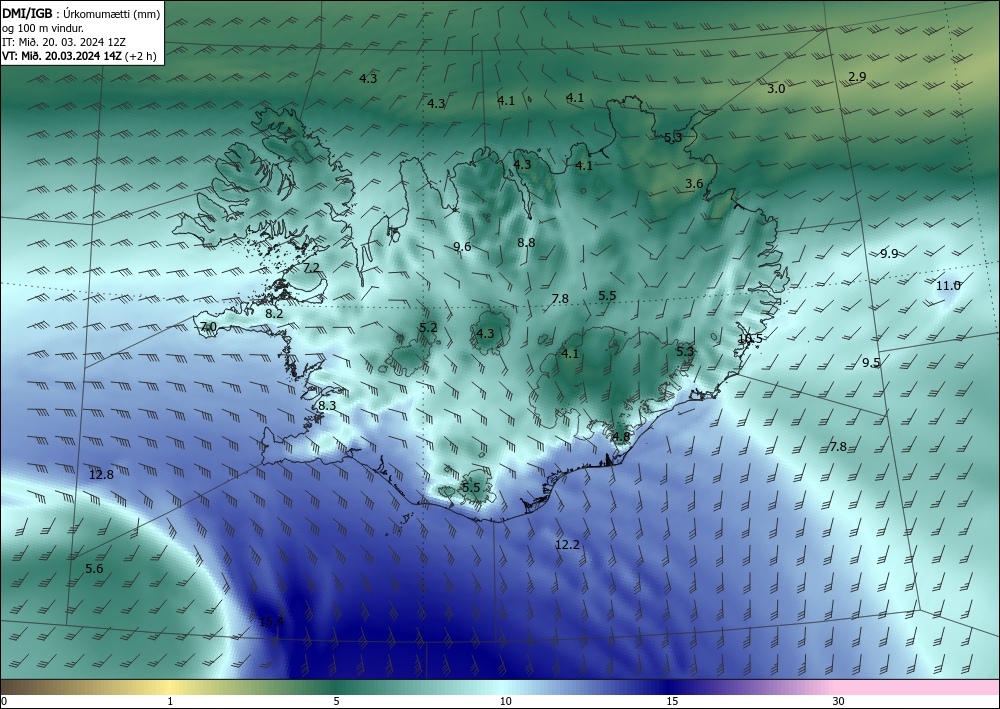Viewport: 1000px width, 709px height.
Task: Click the 'IT: Mið. 20. 03. 2024 12Z' line
Action: click(64, 42)
